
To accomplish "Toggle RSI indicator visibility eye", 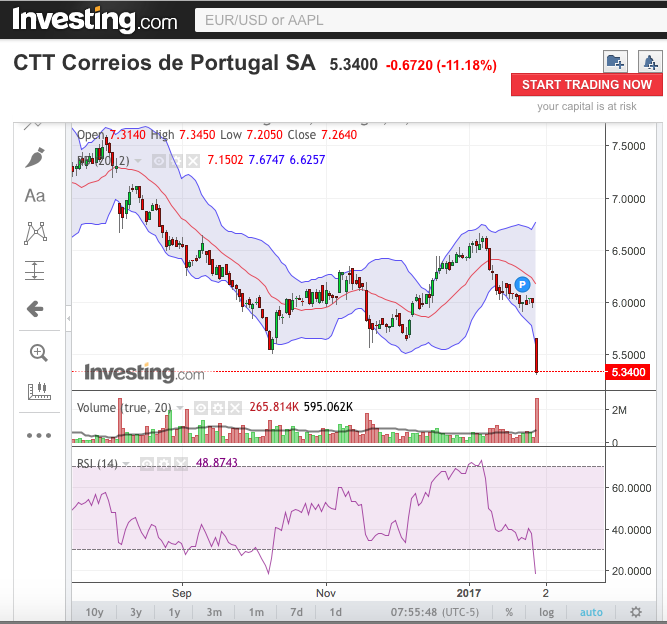I will coord(147,464).
